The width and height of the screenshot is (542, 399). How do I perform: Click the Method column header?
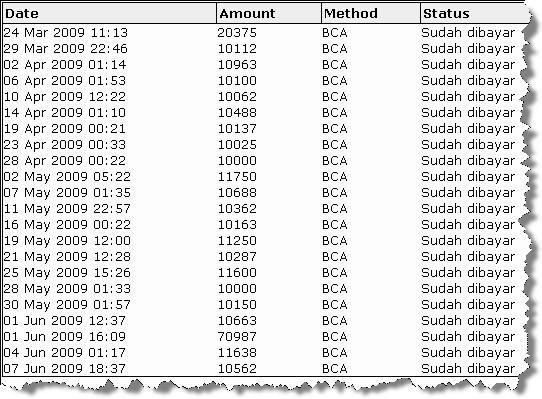pos(371,13)
